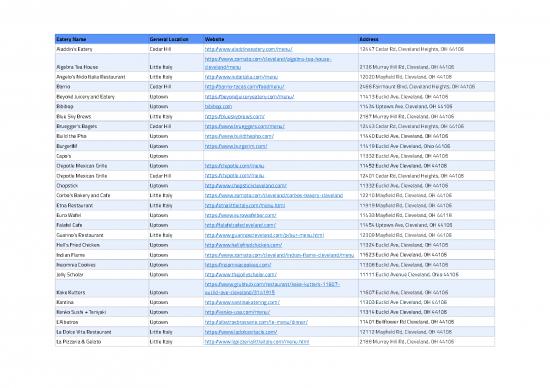
Task: Select the 'Barrio' name cell
Action: click(x=102, y=87)
